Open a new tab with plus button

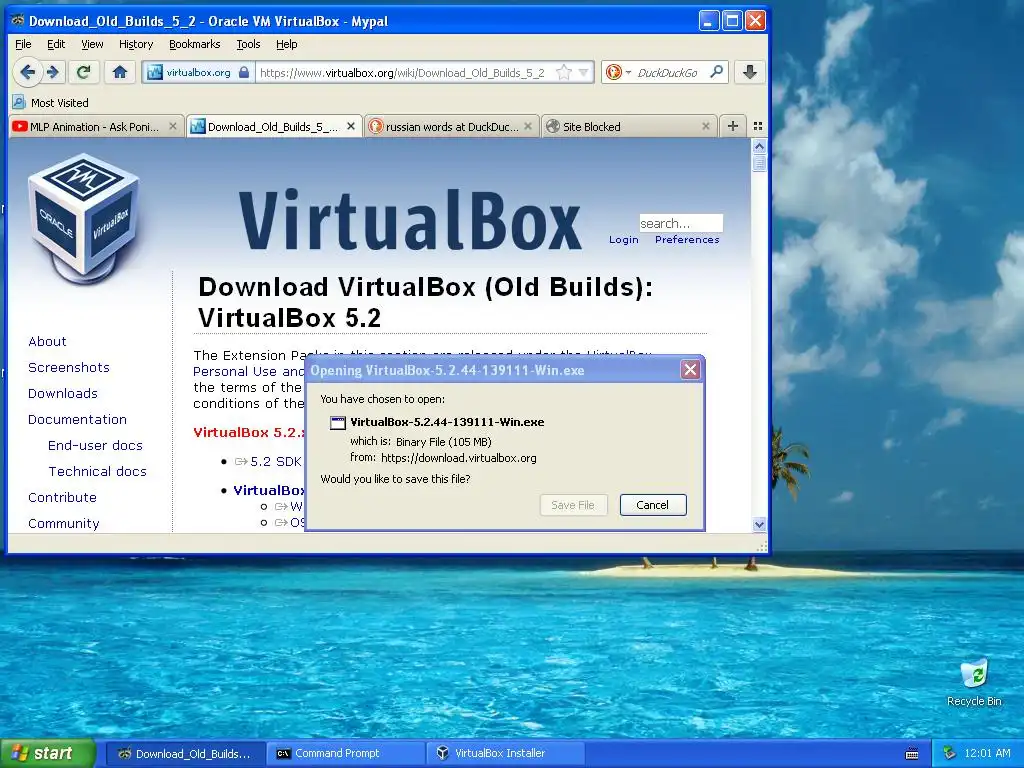tap(733, 126)
